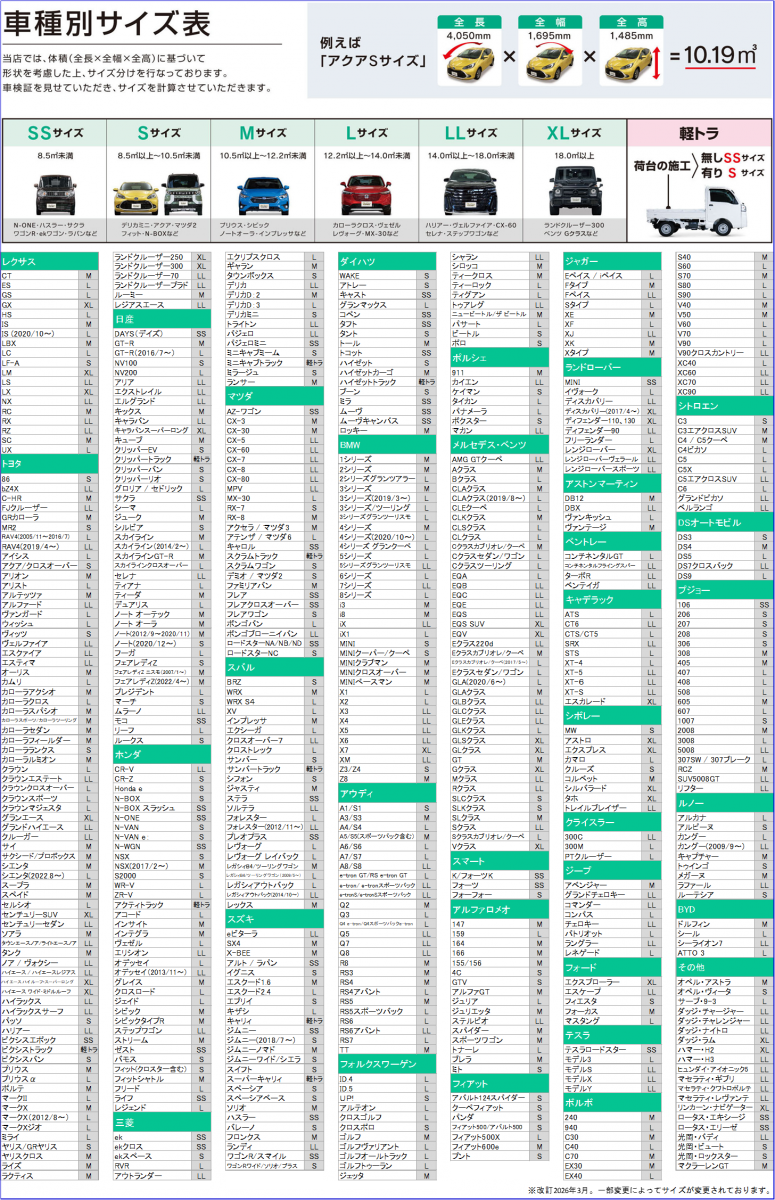775x1200 pixels.
Task: Select the blue car image under Mサイズ
Action: (263, 189)
